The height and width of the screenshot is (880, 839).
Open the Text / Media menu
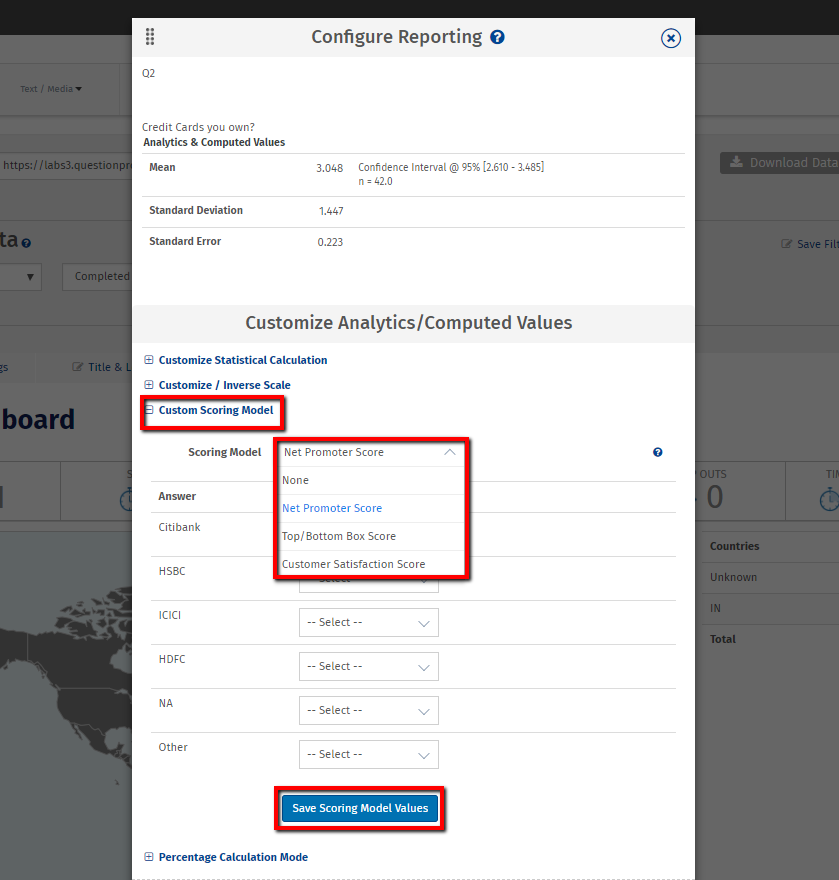point(51,89)
